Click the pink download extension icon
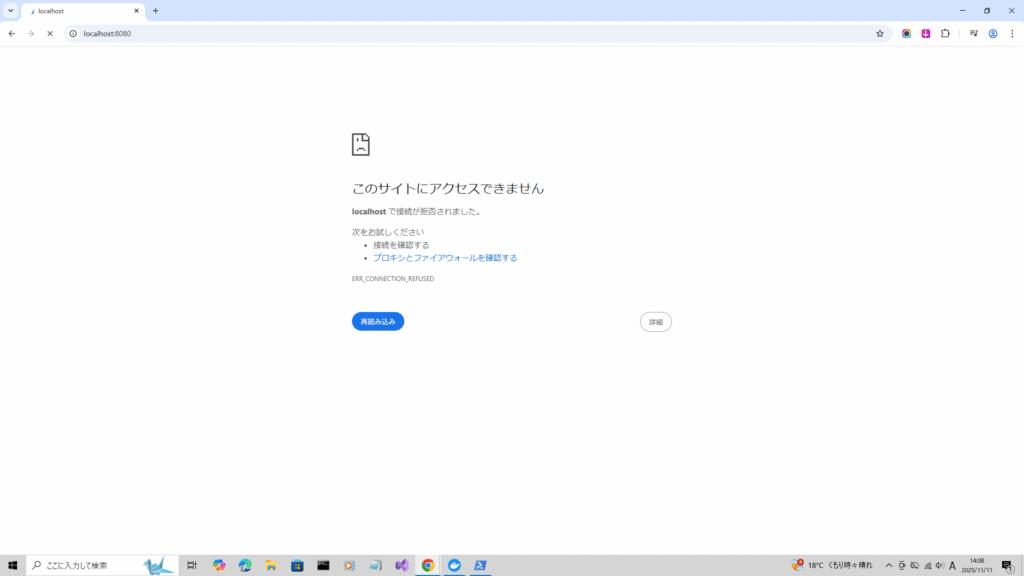Screen dimensions: 1024x576 926,33
